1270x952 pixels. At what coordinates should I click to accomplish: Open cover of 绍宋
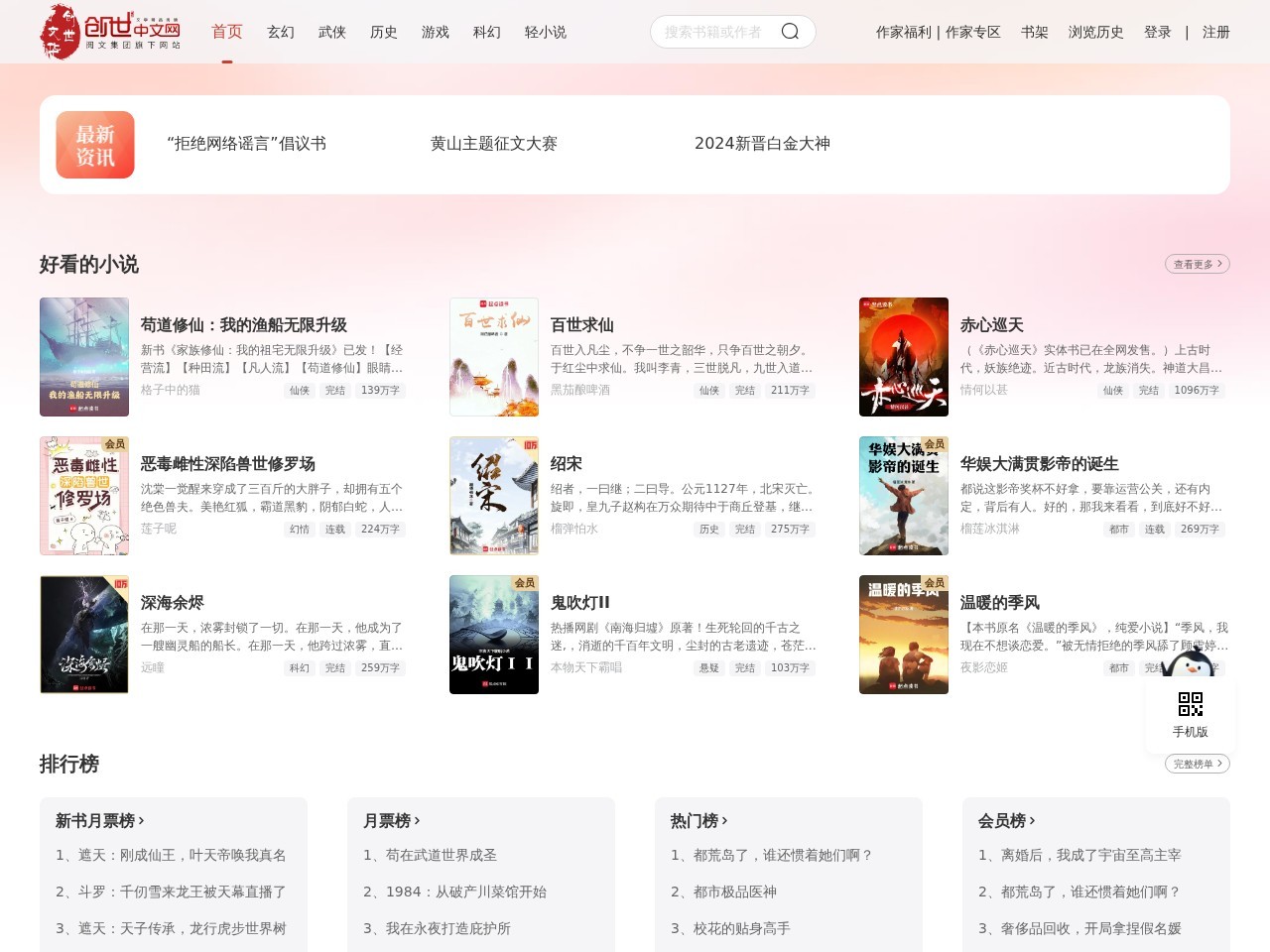494,496
